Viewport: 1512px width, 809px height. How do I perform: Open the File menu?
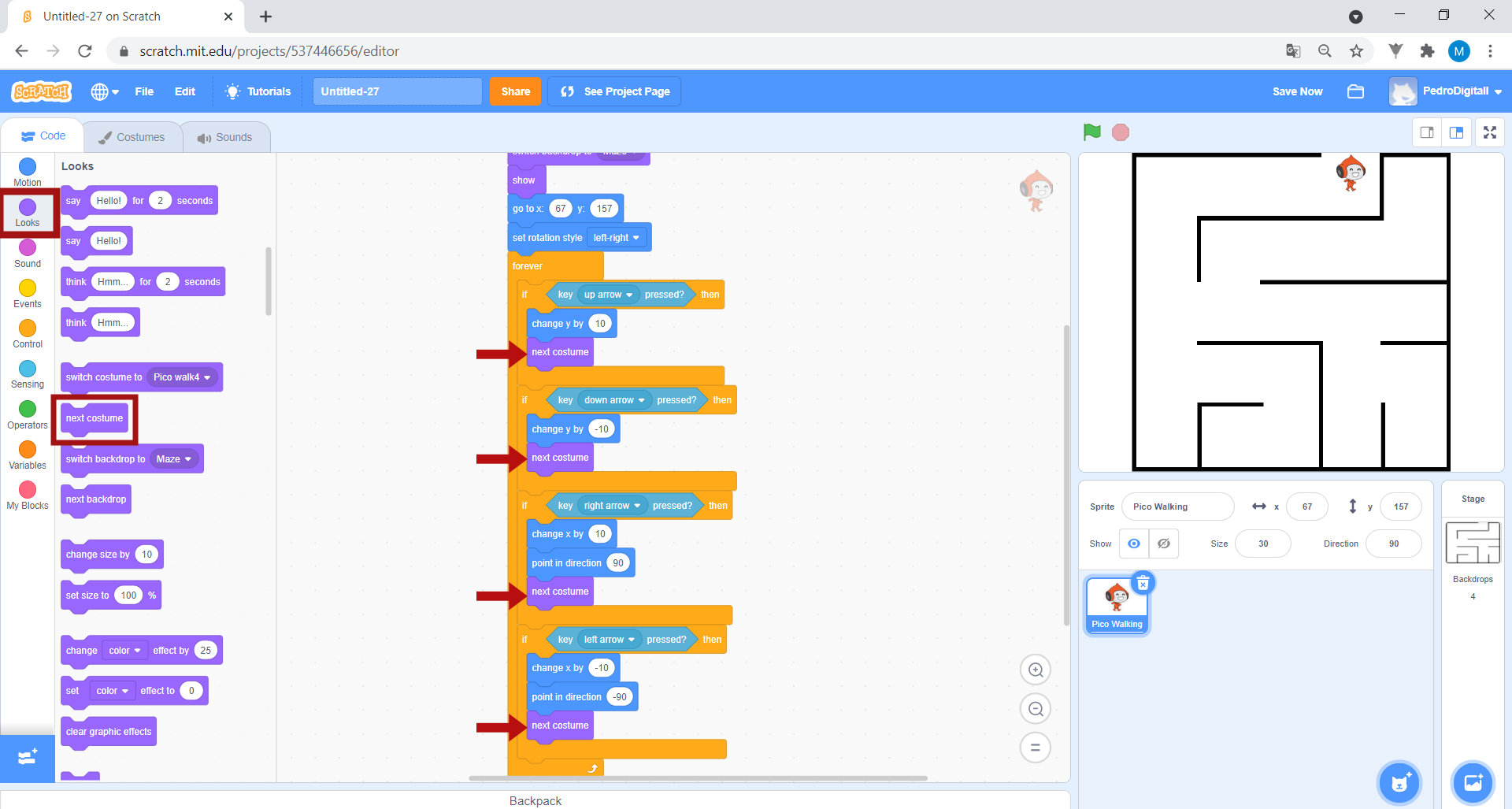(144, 91)
